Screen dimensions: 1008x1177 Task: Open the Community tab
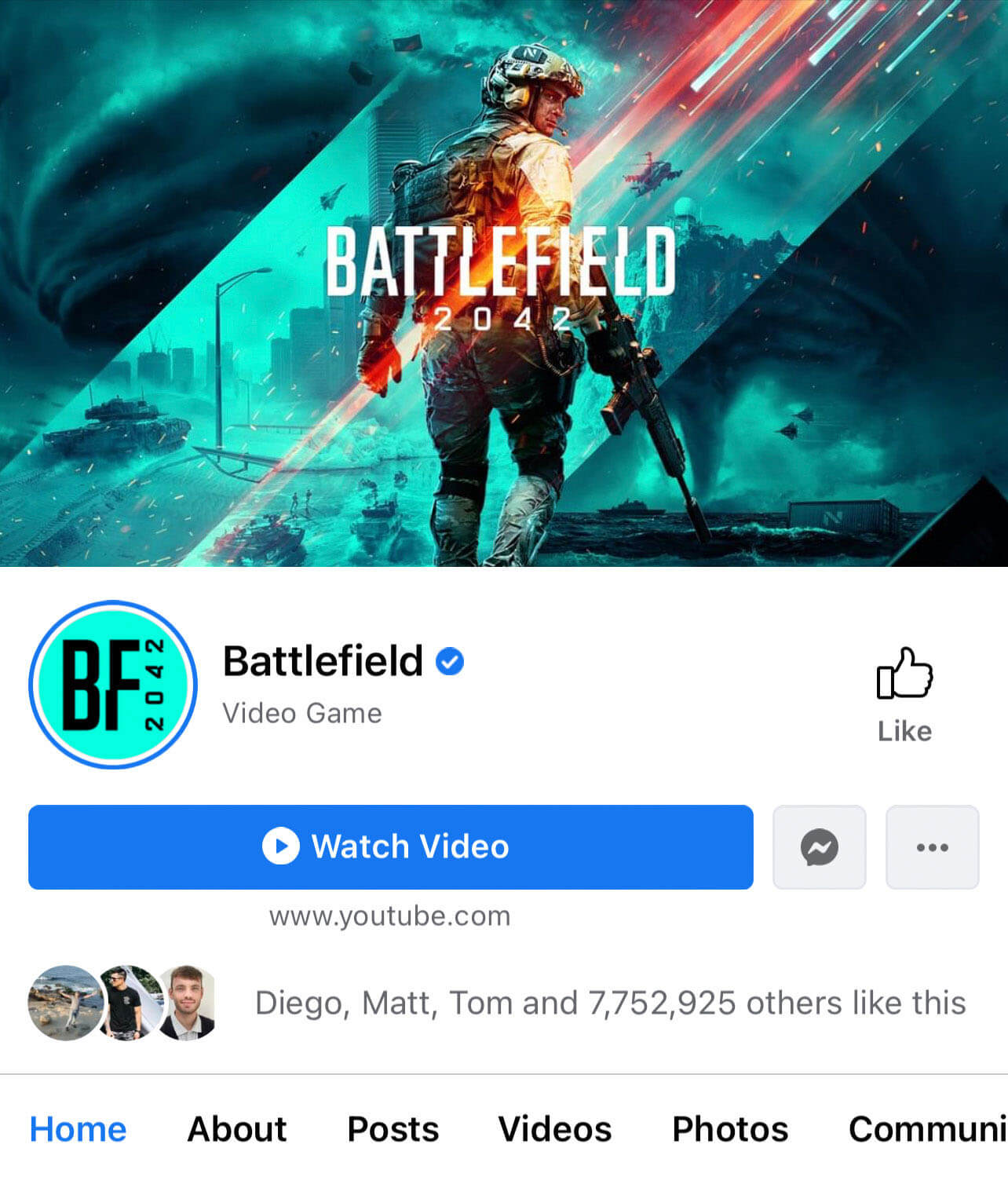(x=928, y=1129)
